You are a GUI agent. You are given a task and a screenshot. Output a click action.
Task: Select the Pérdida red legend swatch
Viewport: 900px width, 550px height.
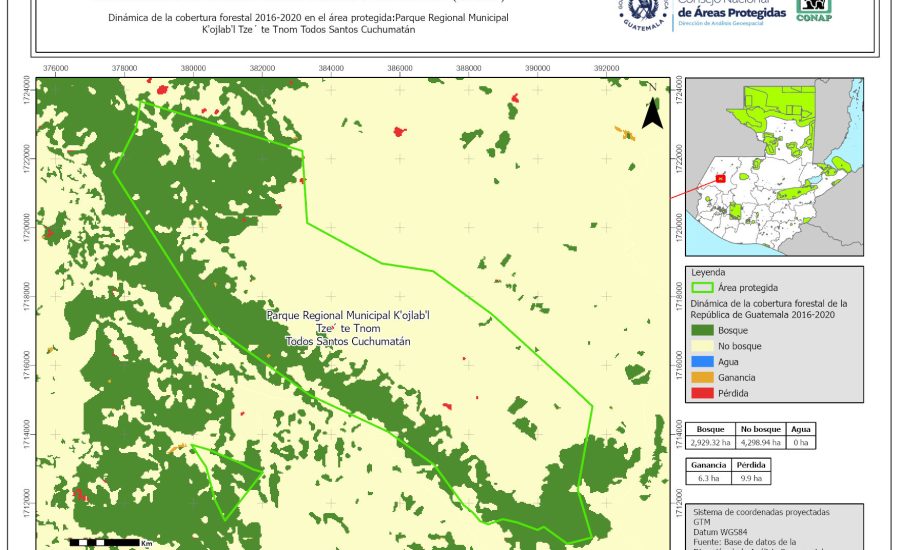coord(704,394)
